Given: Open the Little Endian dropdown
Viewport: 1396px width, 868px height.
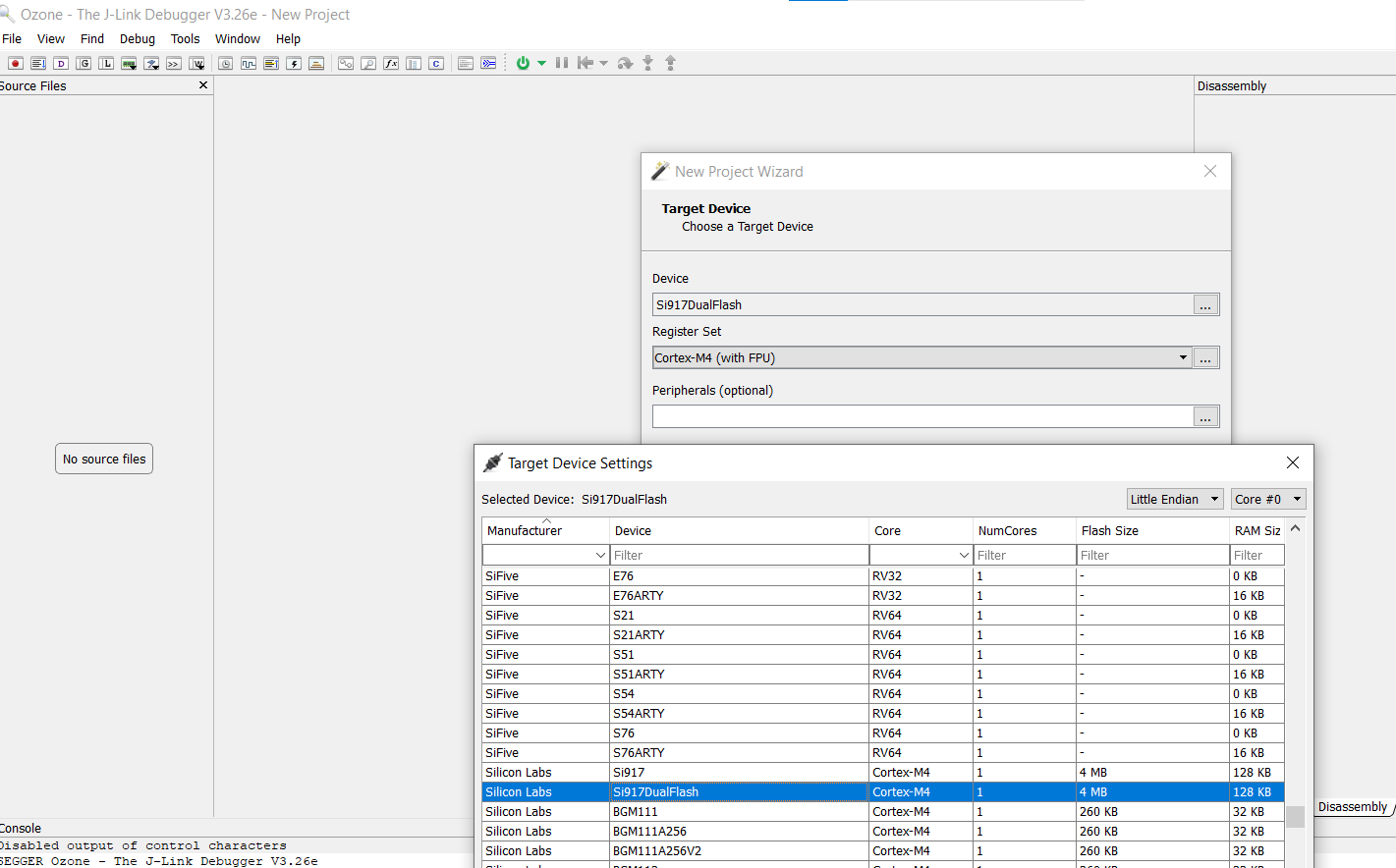Looking at the screenshot, I should tap(1175, 499).
